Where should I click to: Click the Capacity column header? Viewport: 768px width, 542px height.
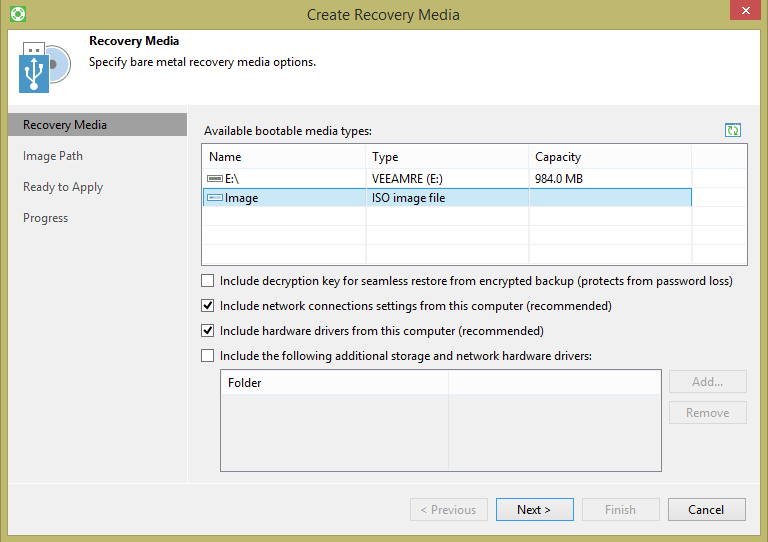click(609, 157)
